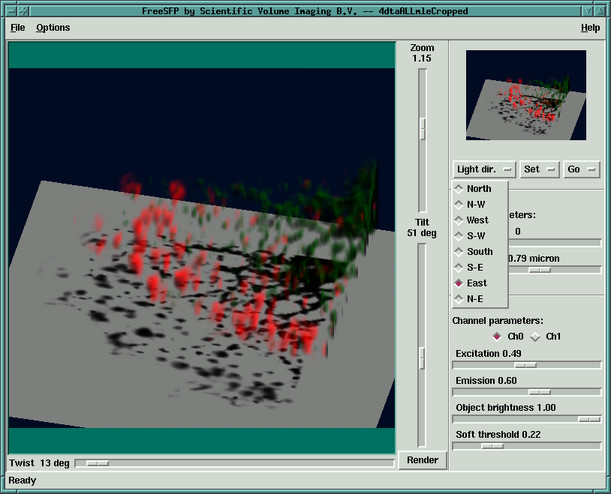Select channel Ch1
The height and width of the screenshot is (494, 611).
(x=546, y=336)
